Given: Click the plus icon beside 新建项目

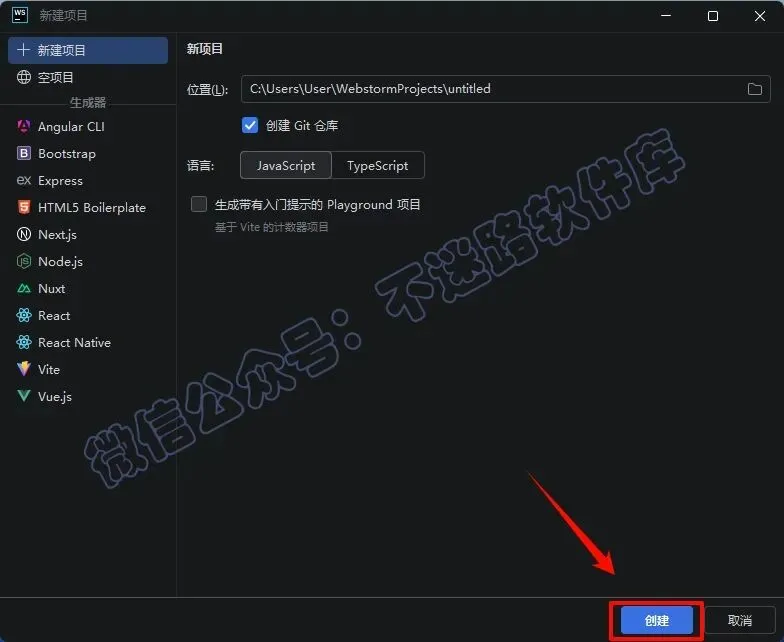Looking at the screenshot, I should coord(23,50).
